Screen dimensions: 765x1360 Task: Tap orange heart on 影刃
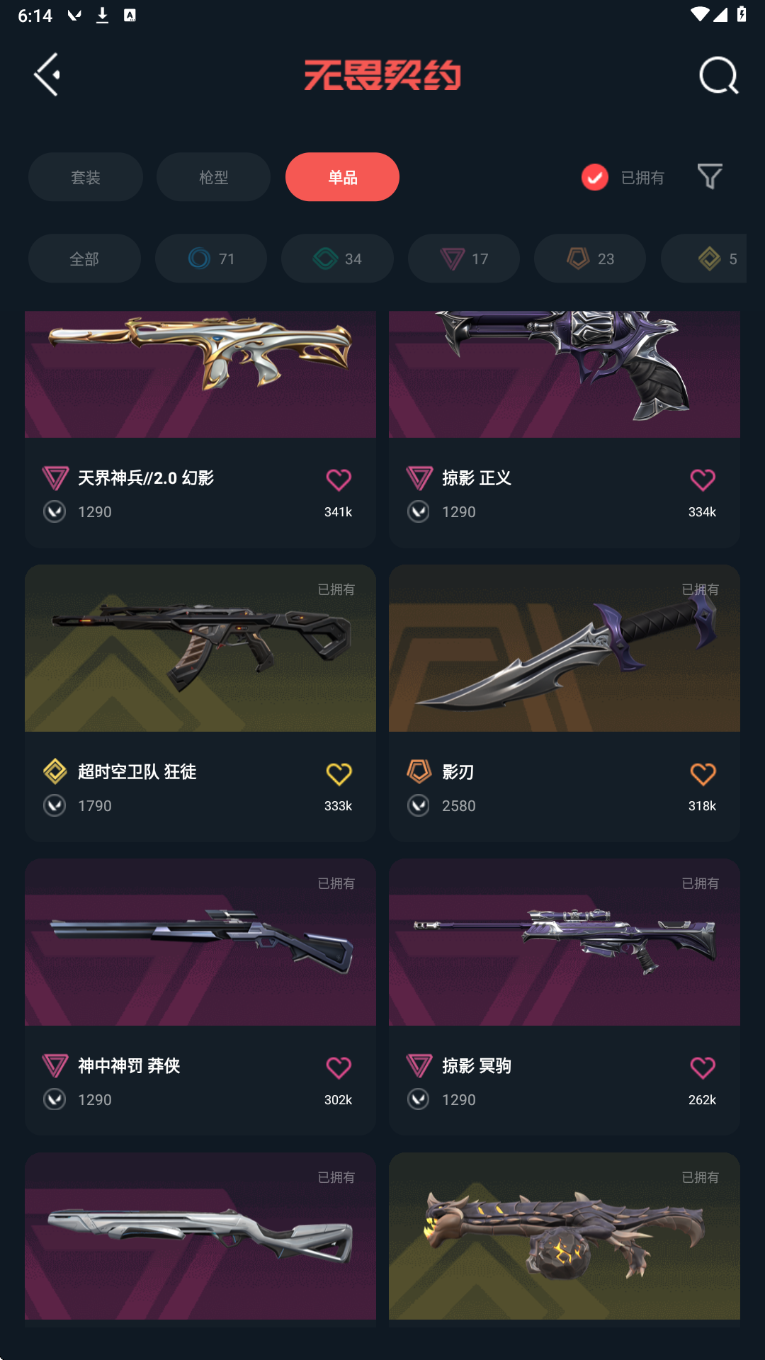click(703, 774)
